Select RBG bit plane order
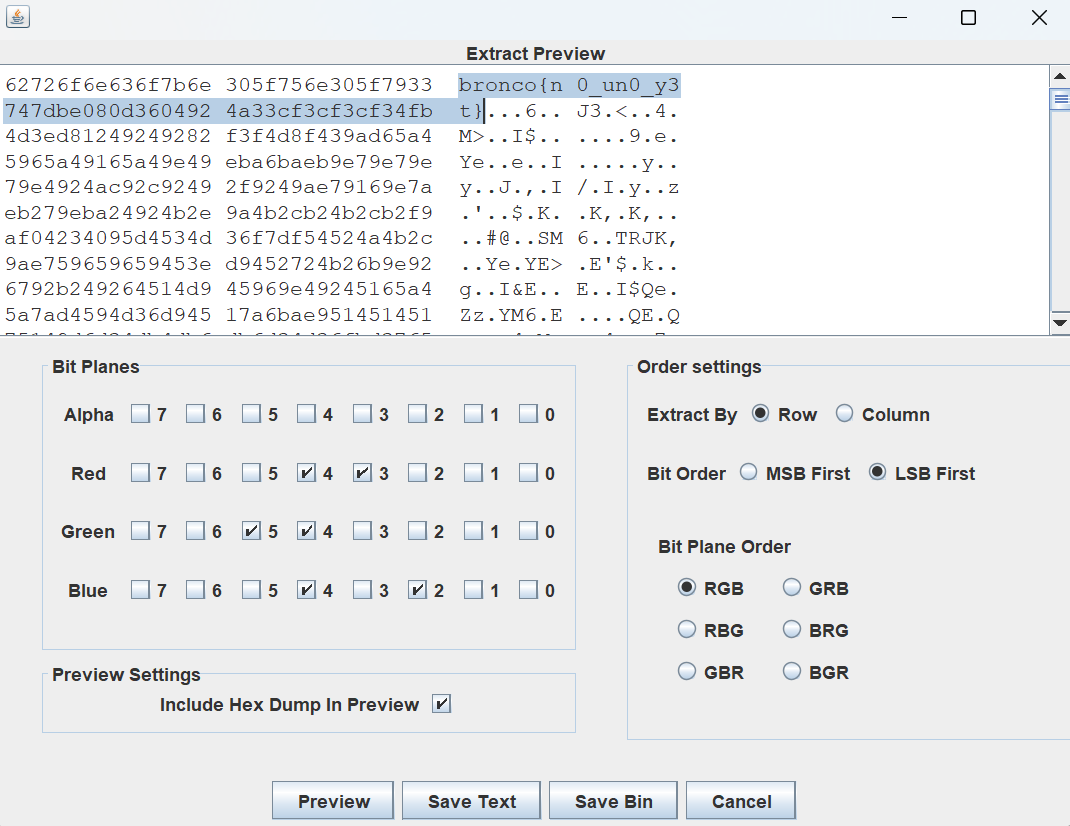The width and height of the screenshot is (1070, 826). click(x=686, y=629)
